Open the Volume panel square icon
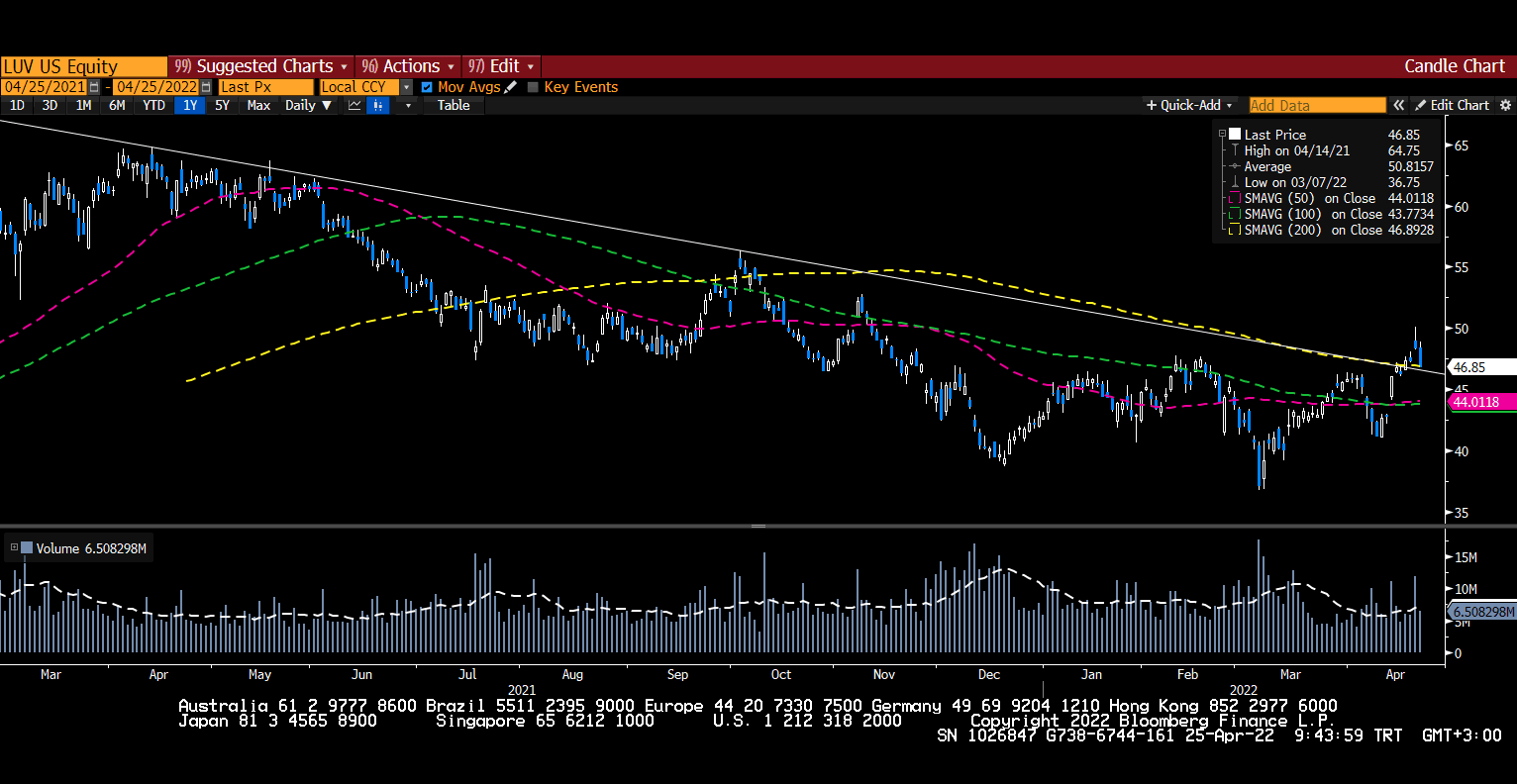This screenshot has width=1517, height=784. (x=27, y=547)
